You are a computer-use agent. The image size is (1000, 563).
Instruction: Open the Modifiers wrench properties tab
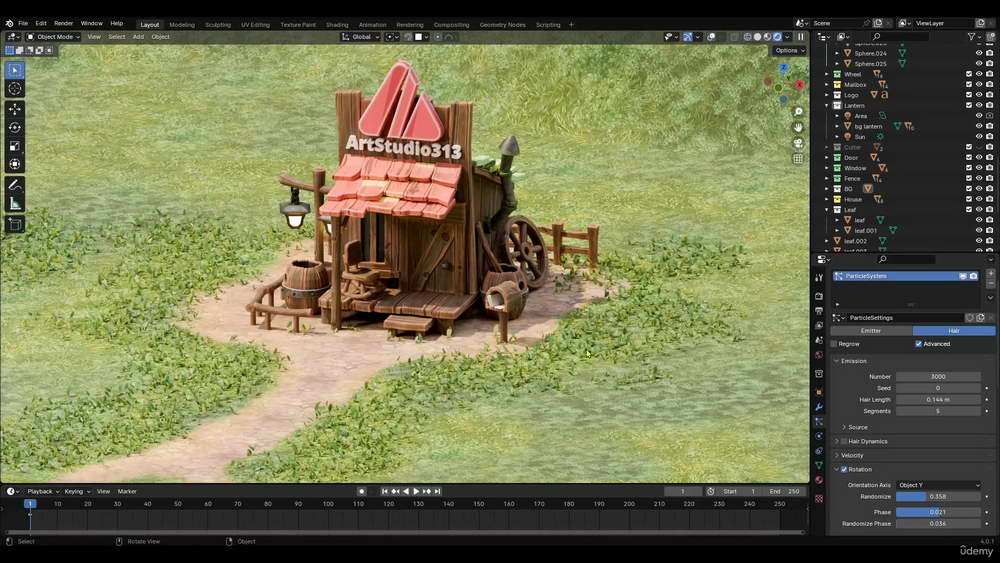click(x=819, y=406)
